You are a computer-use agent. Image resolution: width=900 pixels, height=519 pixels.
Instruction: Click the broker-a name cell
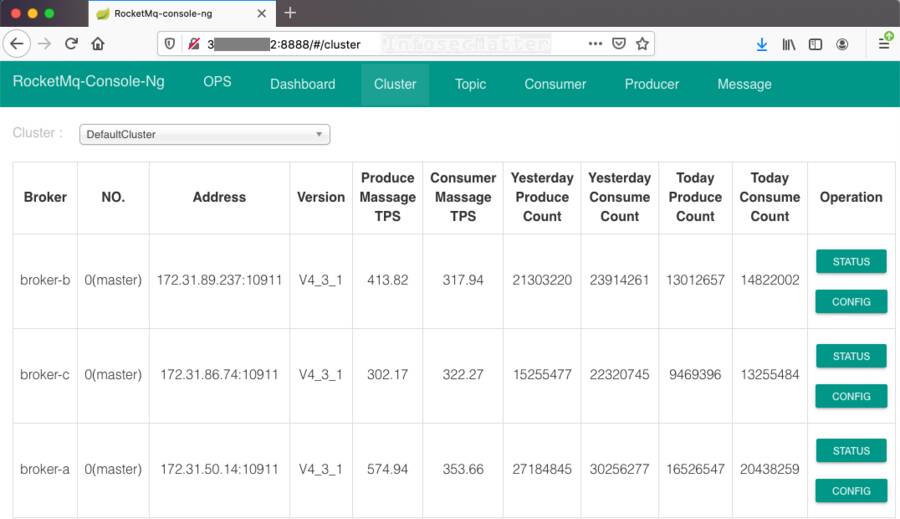point(45,470)
